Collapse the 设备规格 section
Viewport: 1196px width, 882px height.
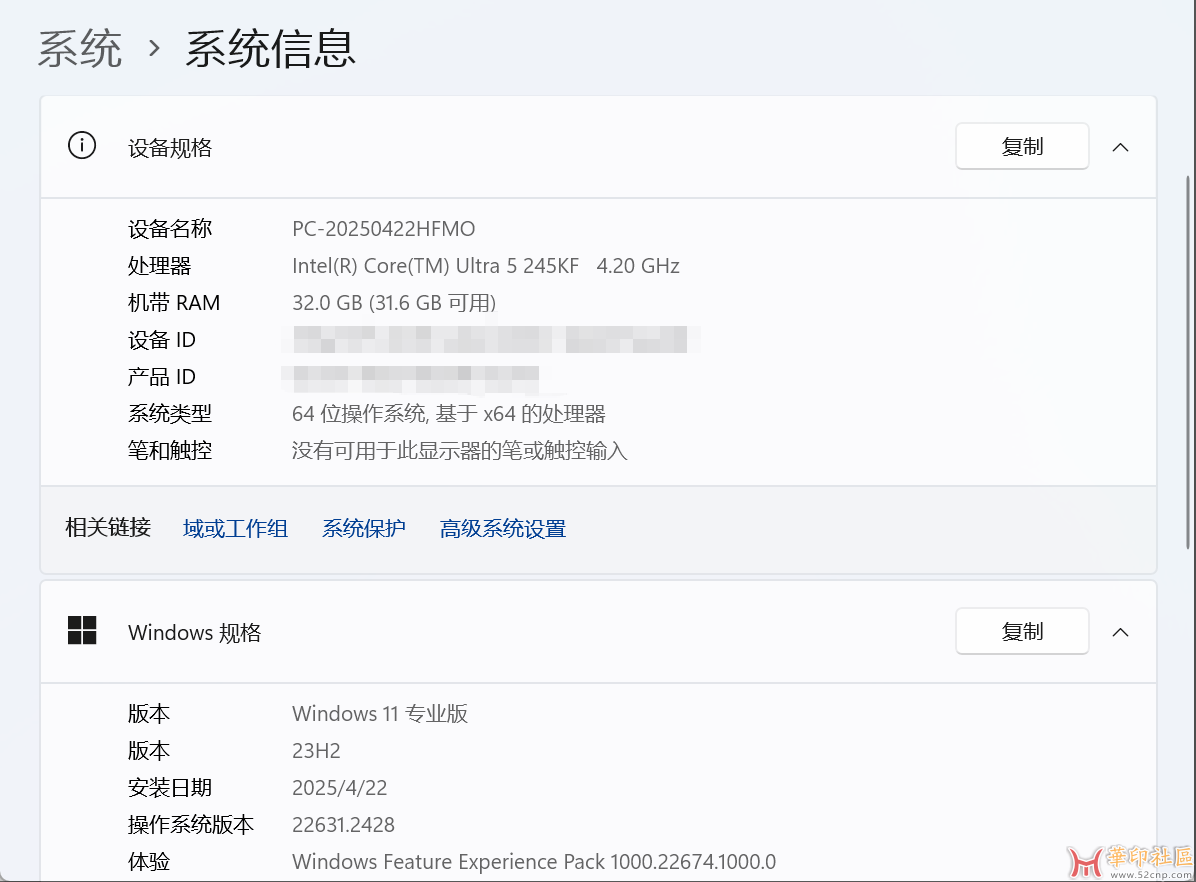coord(1120,147)
